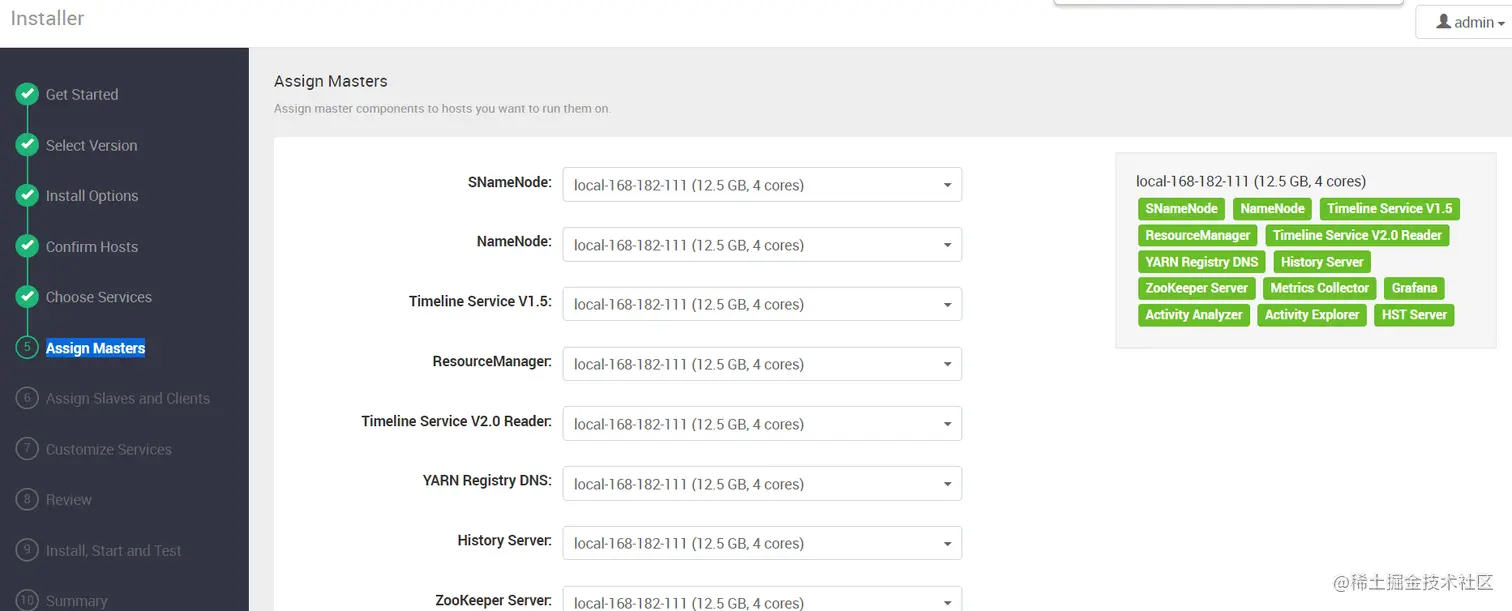Screen dimensions: 1512x611
Task: Click the YARN Registry DNS green tag
Action: coord(1201,262)
